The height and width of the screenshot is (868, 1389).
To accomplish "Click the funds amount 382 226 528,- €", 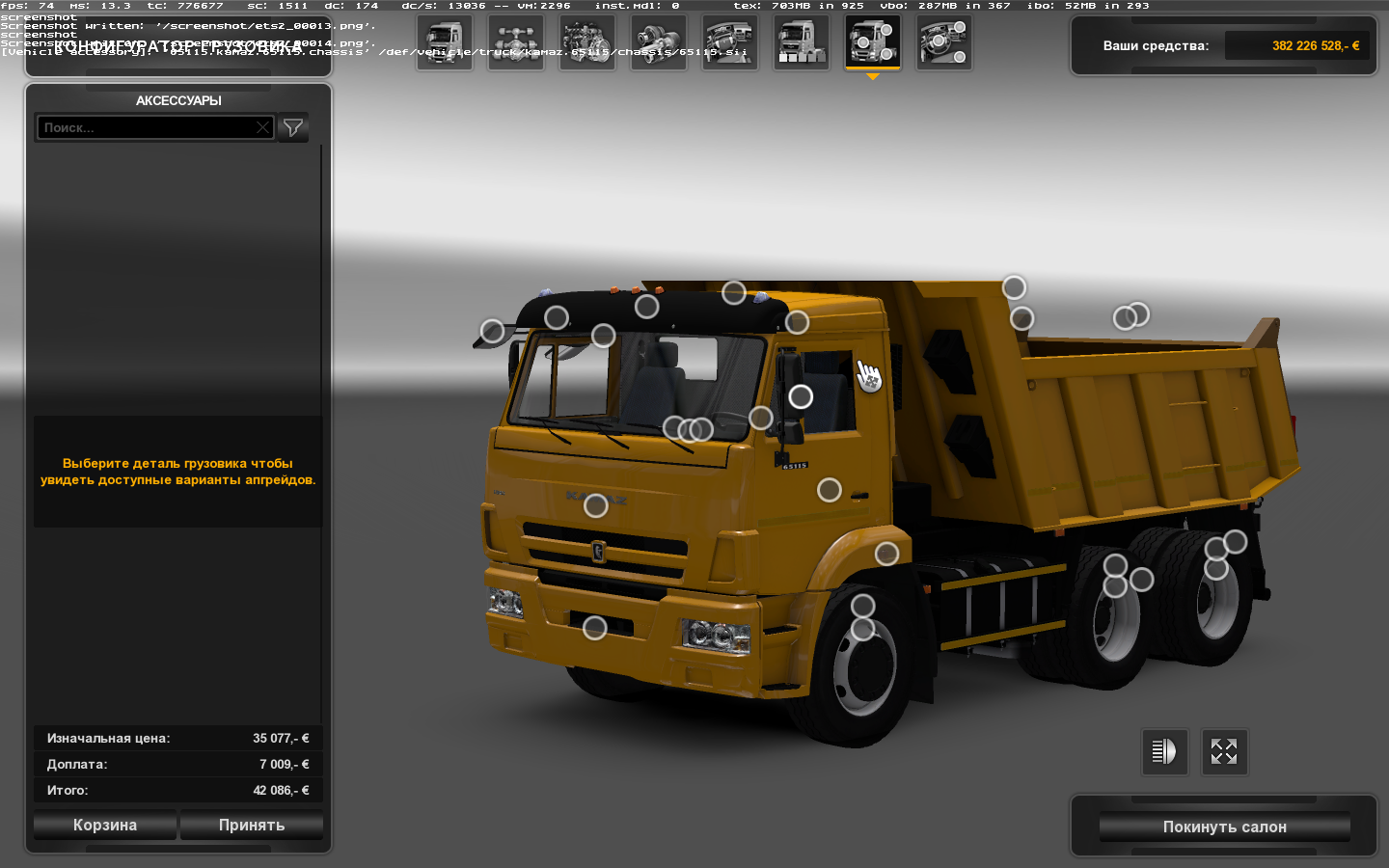I will click(1316, 45).
